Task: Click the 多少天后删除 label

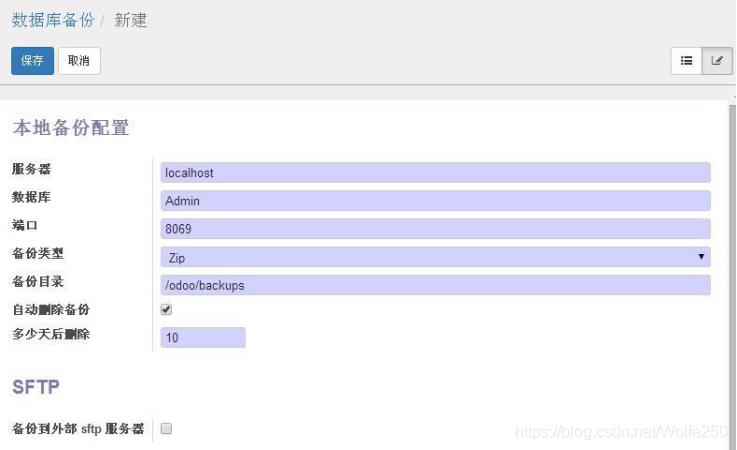Action: pyautogui.click(x=51, y=334)
